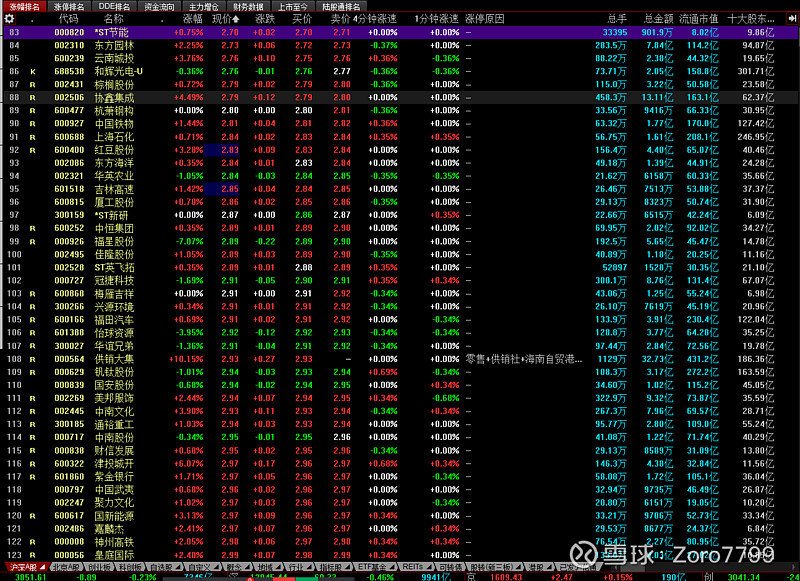Sort by the 总手 column header

pyautogui.click(x=617, y=19)
